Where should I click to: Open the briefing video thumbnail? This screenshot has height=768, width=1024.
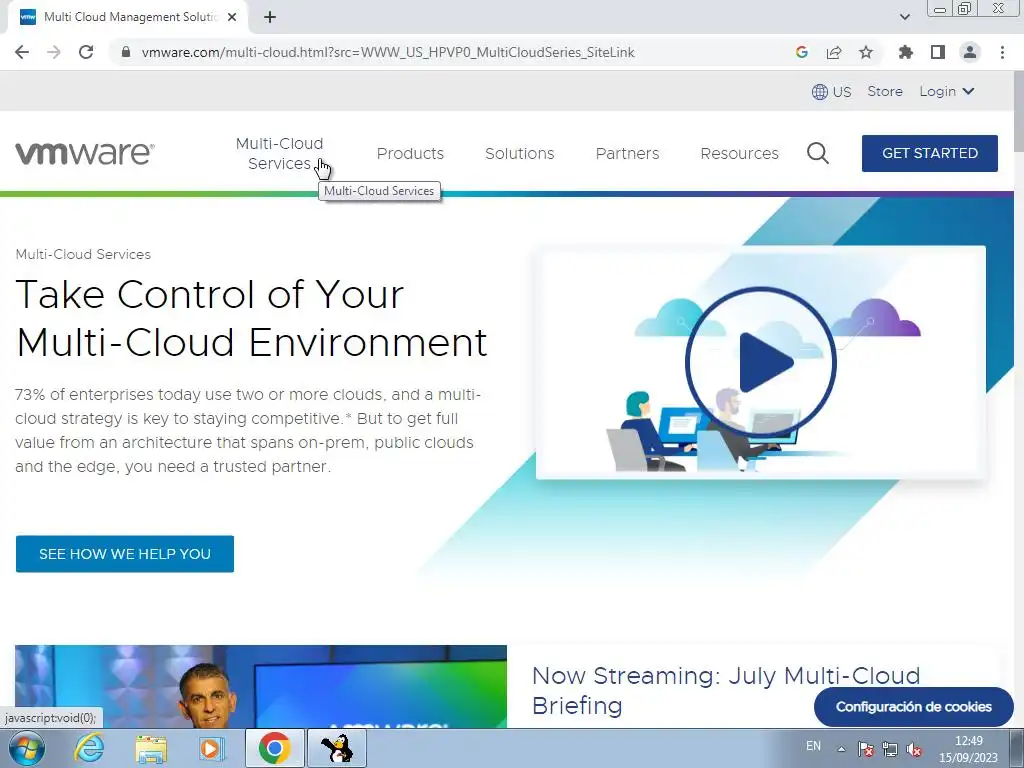(x=261, y=686)
